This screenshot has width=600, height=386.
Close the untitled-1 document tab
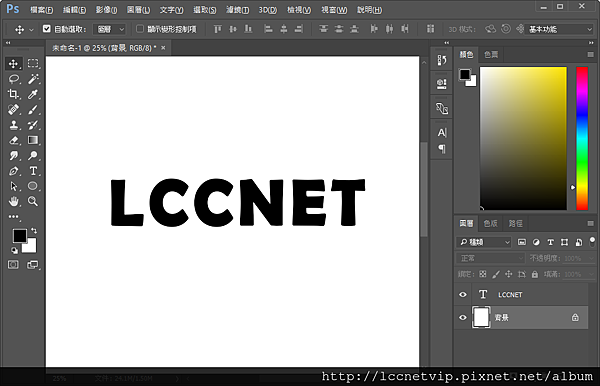point(163,48)
